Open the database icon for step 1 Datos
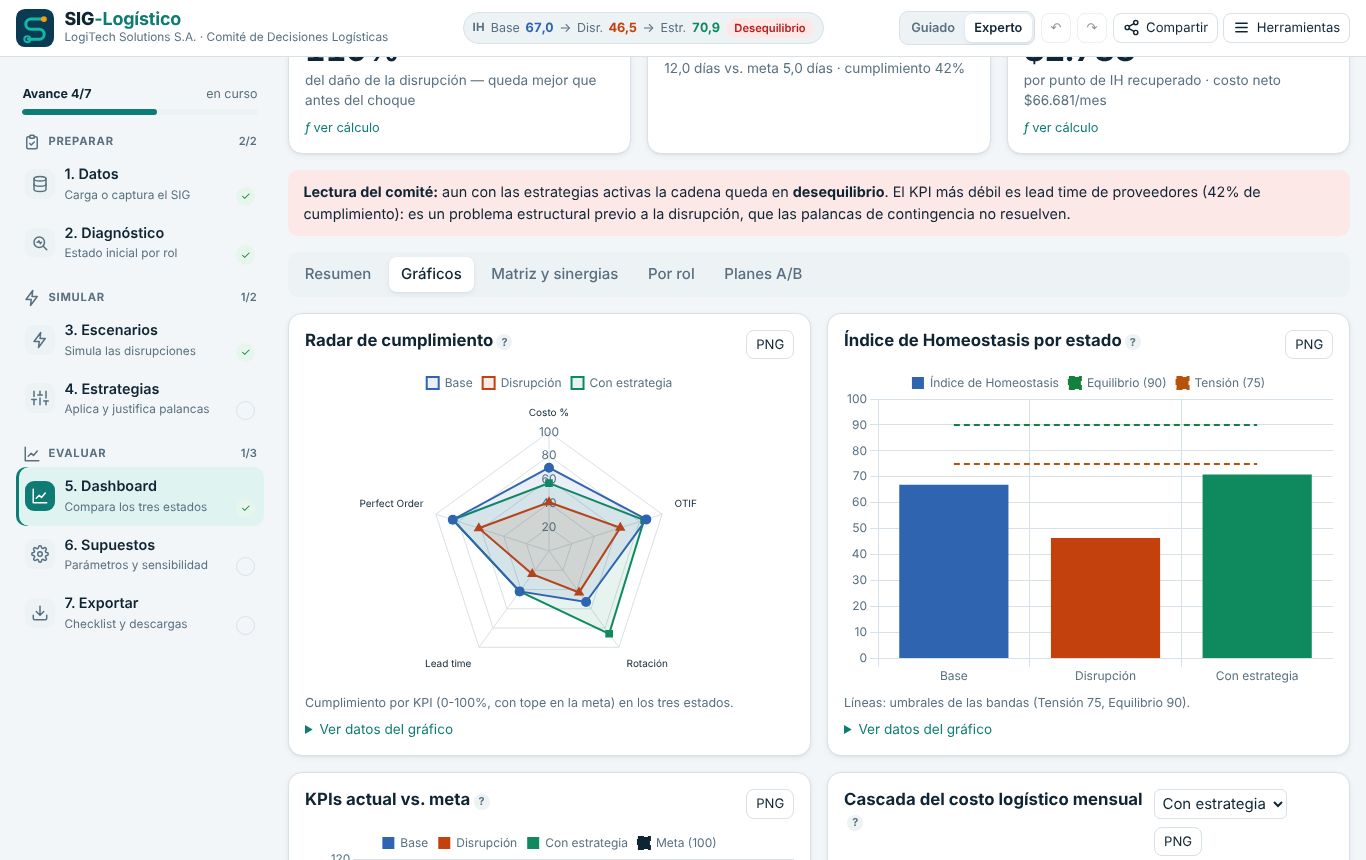 40,184
